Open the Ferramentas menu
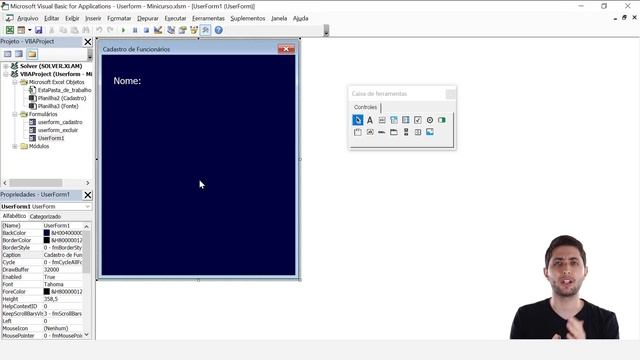This screenshot has height=360, width=640. tap(208, 18)
